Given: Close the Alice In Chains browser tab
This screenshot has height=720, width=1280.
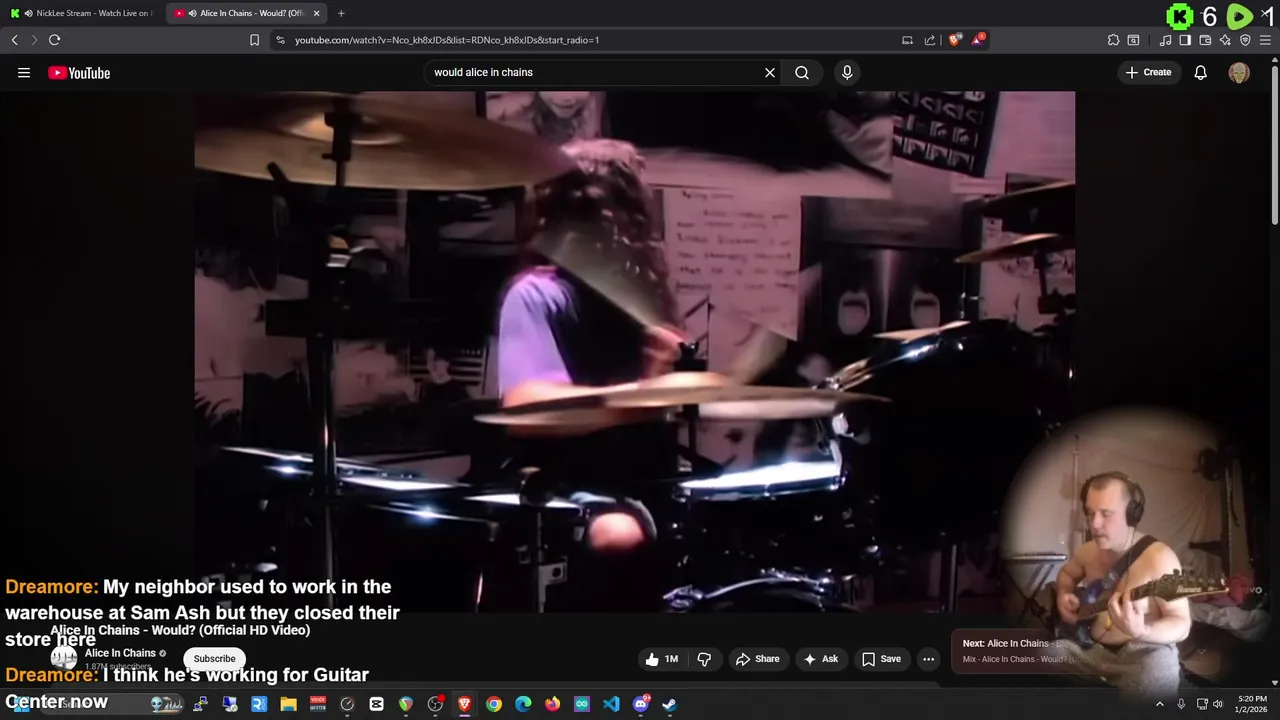Looking at the screenshot, I should point(316,13).
